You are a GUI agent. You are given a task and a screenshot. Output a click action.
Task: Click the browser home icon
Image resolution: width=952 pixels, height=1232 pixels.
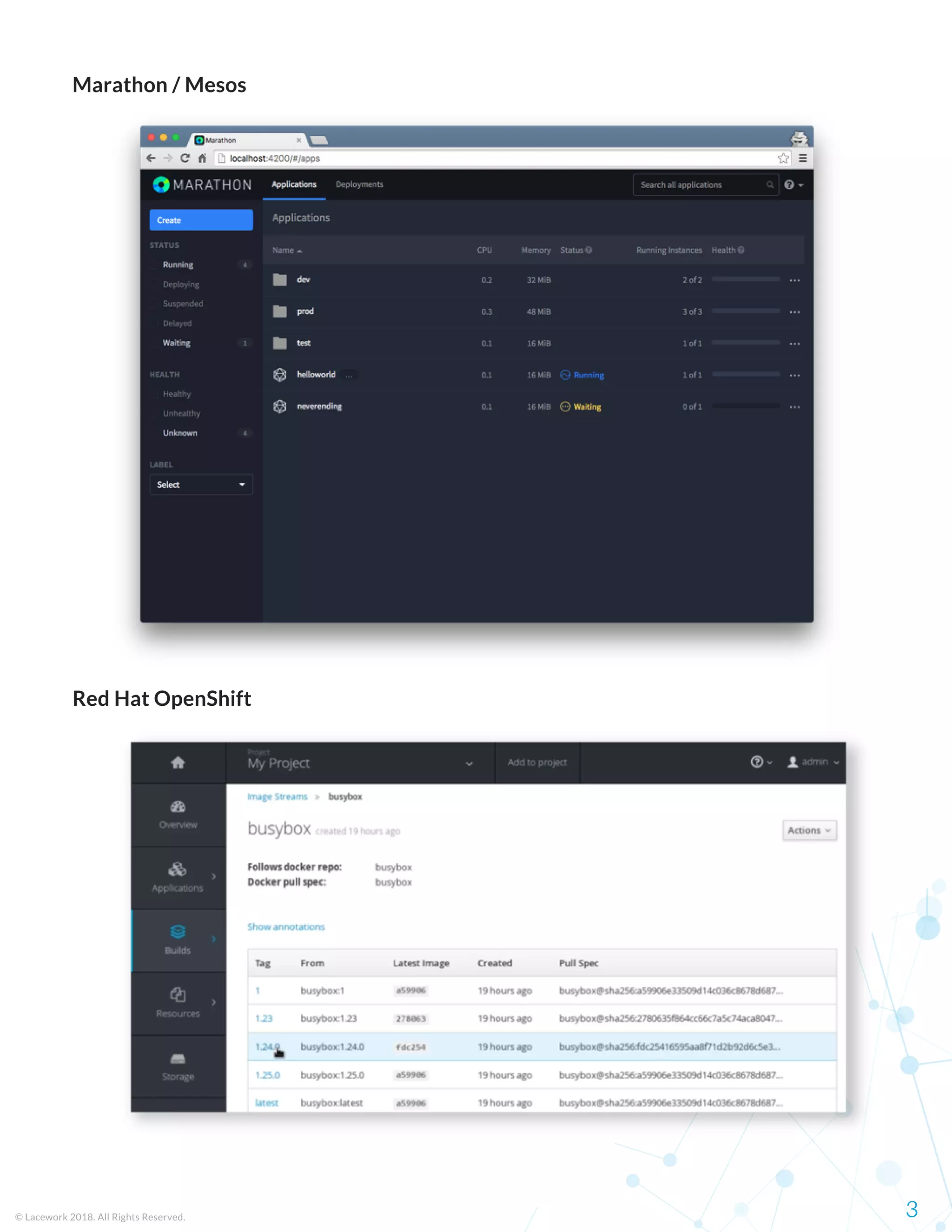tap(202, 159)
